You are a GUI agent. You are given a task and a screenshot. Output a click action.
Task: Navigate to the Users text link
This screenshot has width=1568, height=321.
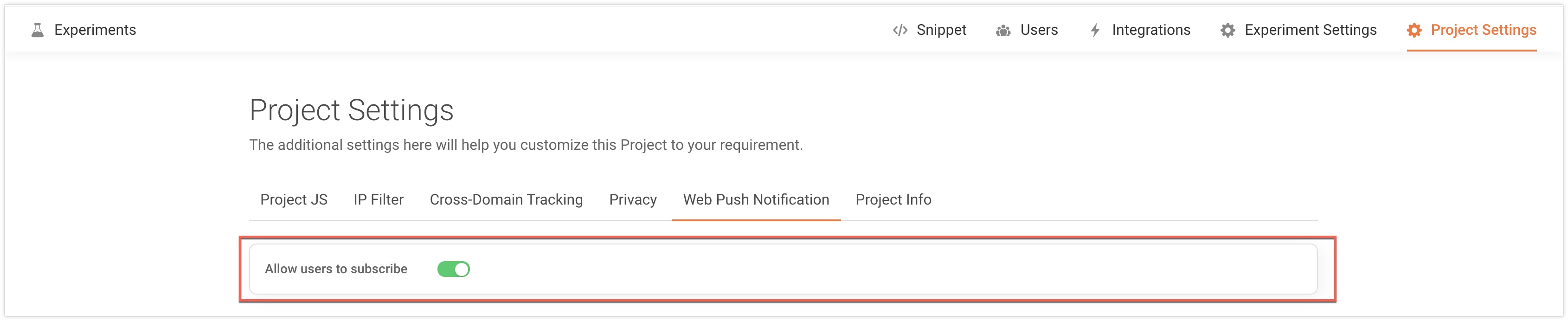click(x=1038, y=30)
